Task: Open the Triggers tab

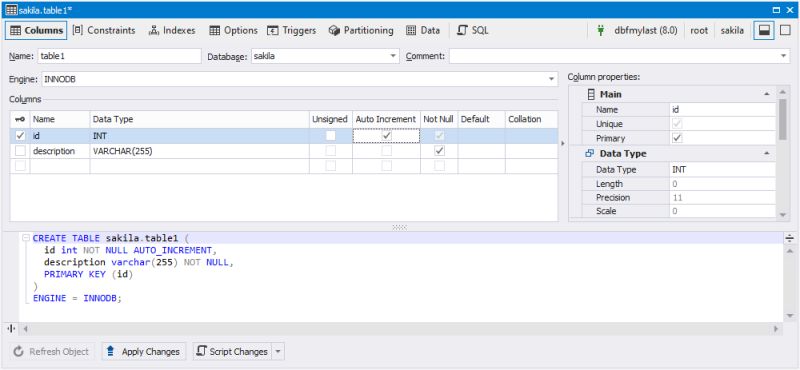Action: [292, 31]
